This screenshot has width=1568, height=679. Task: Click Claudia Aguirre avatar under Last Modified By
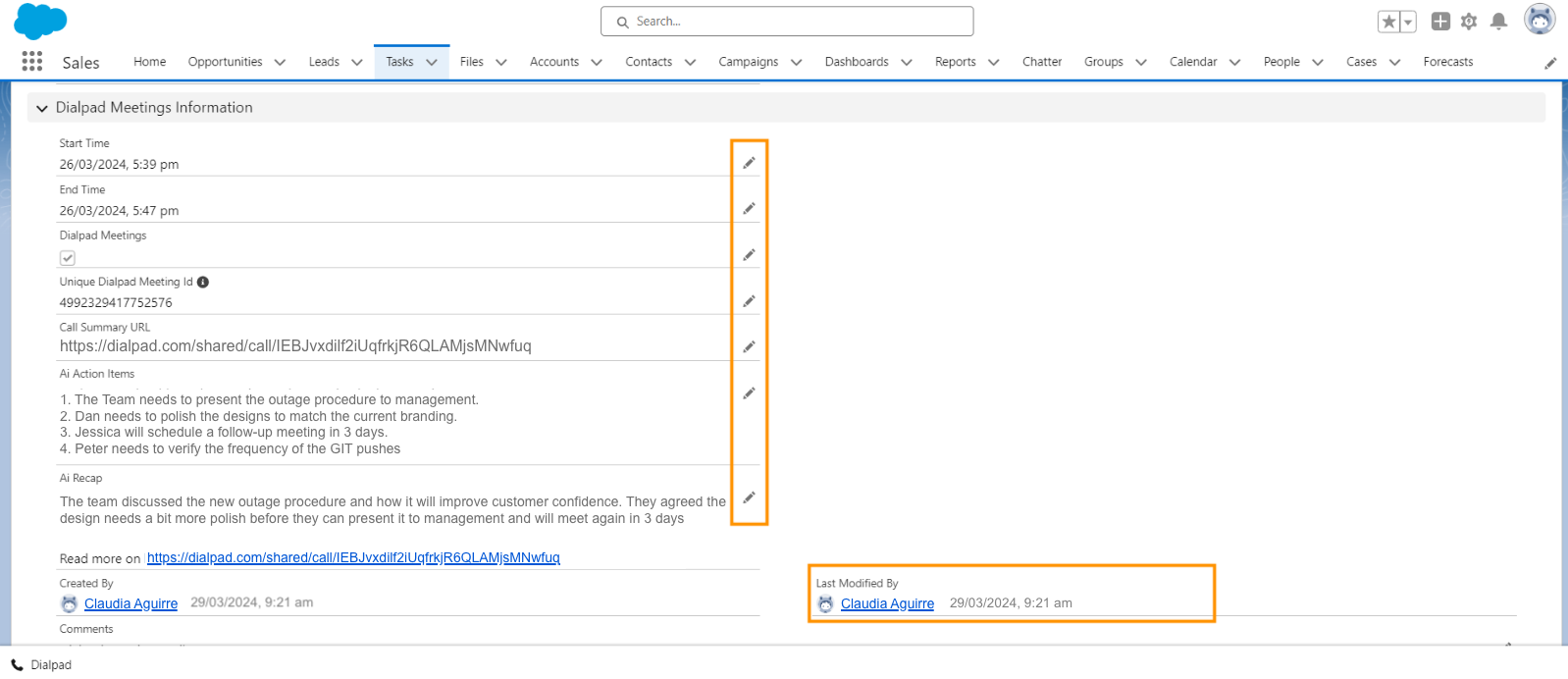coord(825,603)
